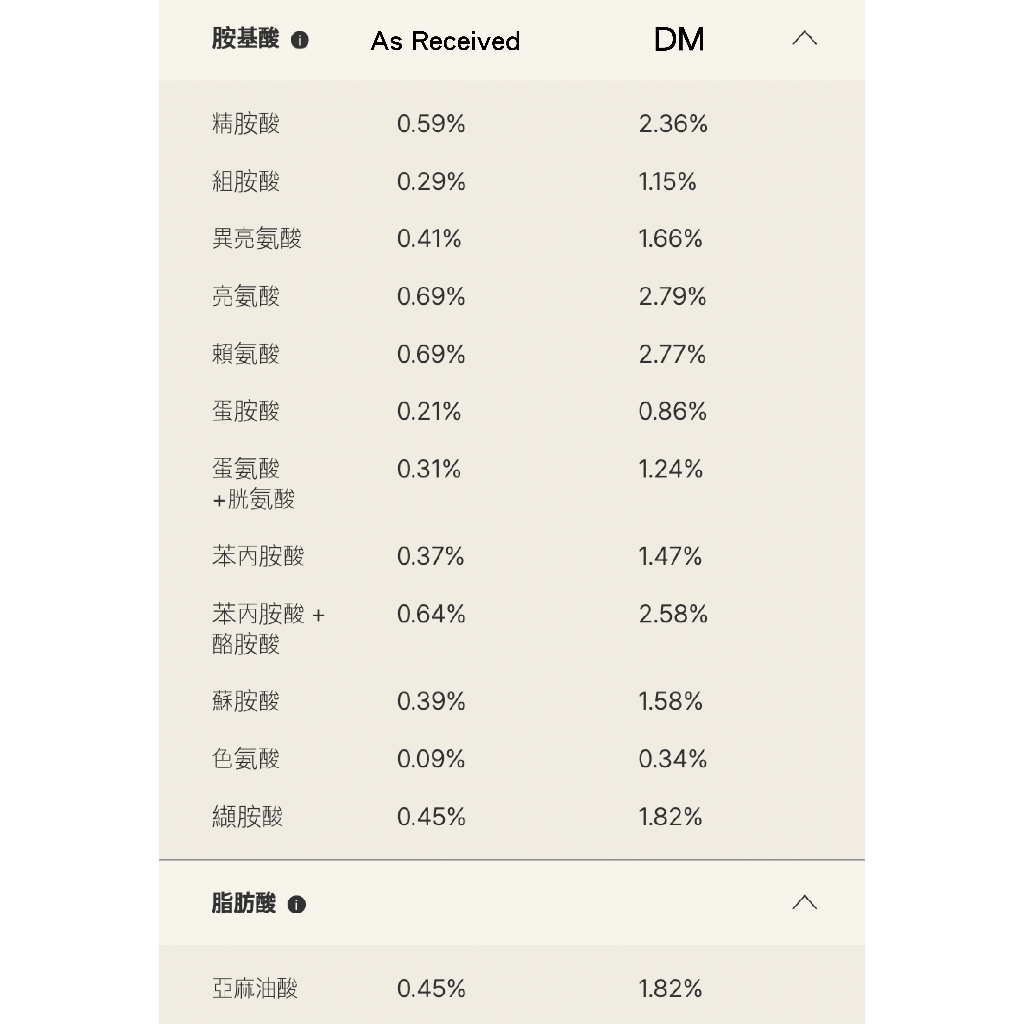
Task: Collapse the 胺基酸 section with its chevron
Action: [804, 39]
